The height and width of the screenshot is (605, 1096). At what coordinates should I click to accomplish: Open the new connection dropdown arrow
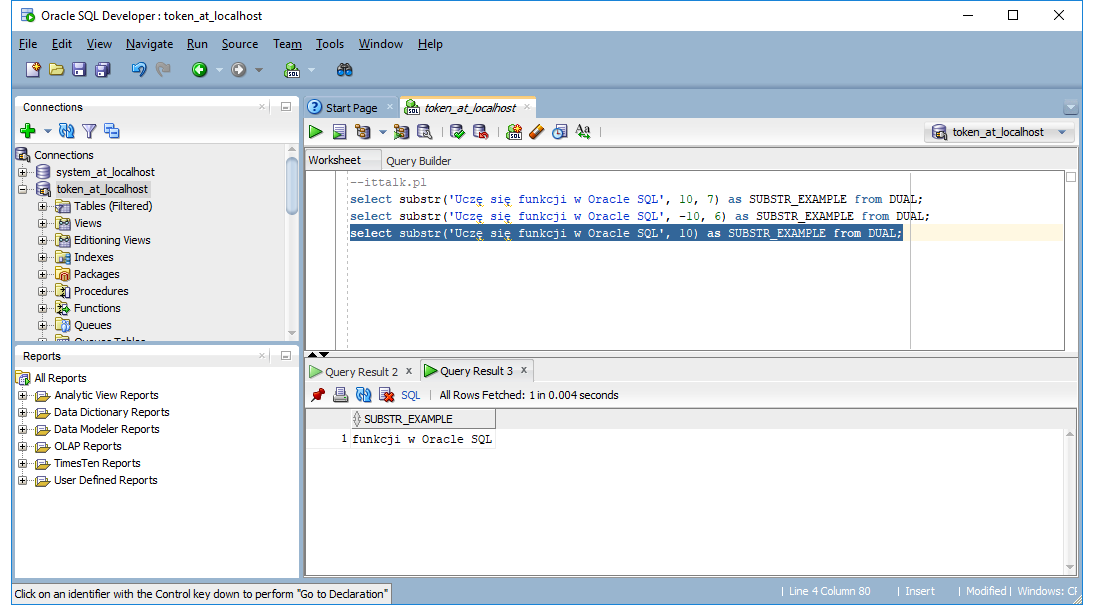(x=48, y=131)
